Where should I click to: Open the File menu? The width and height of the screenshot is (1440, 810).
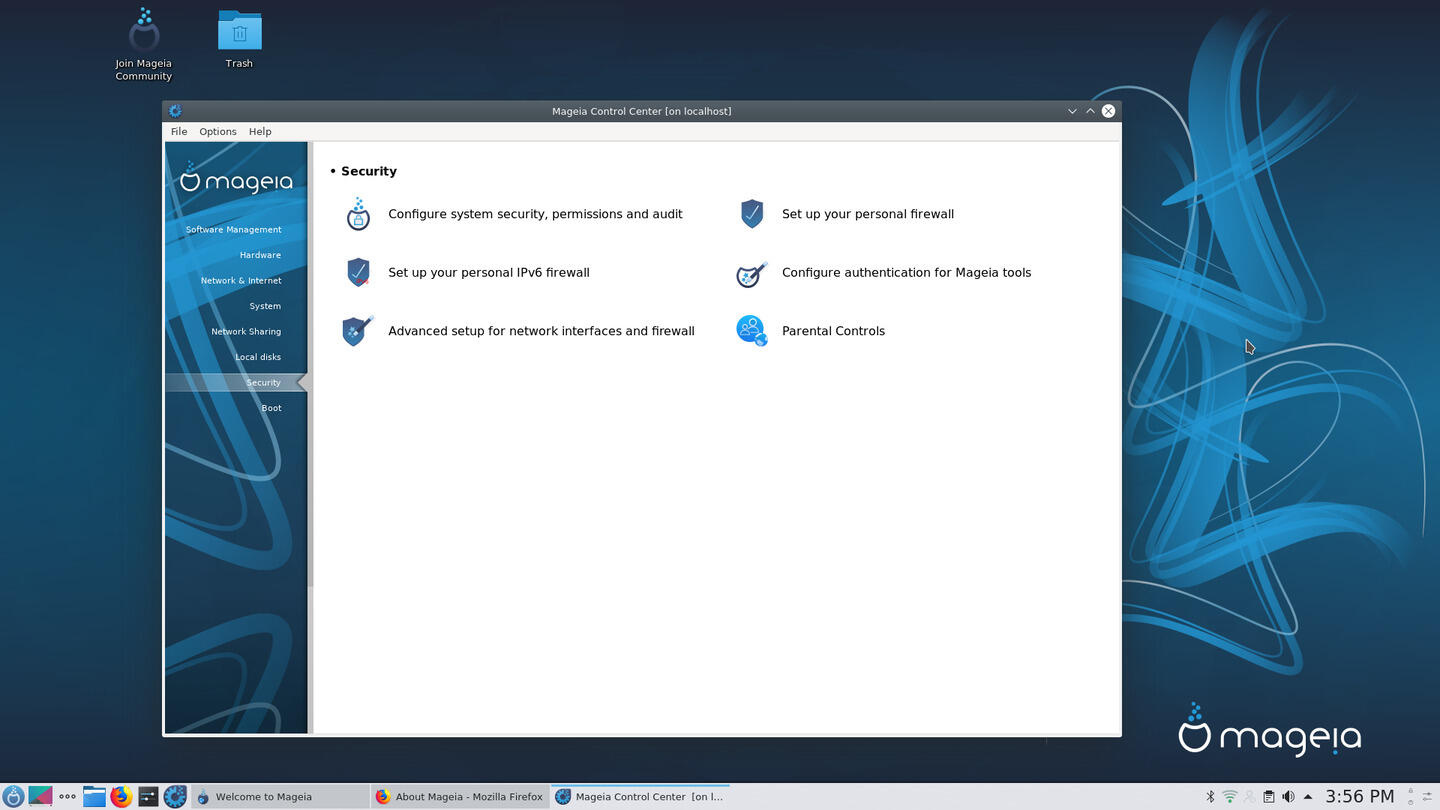point(179,132)
